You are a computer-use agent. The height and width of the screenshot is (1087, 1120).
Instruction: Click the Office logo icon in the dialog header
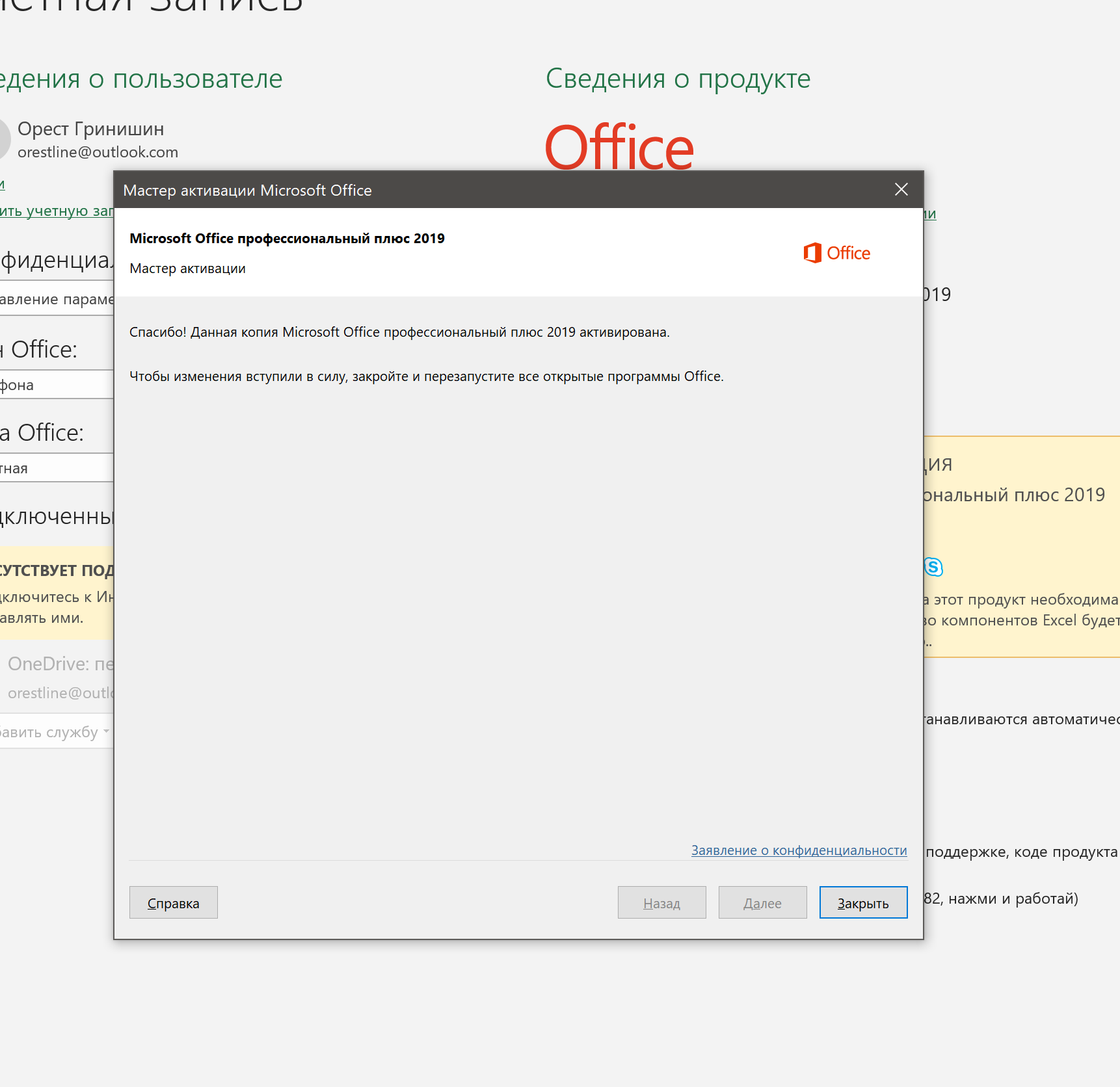[812, 253]
